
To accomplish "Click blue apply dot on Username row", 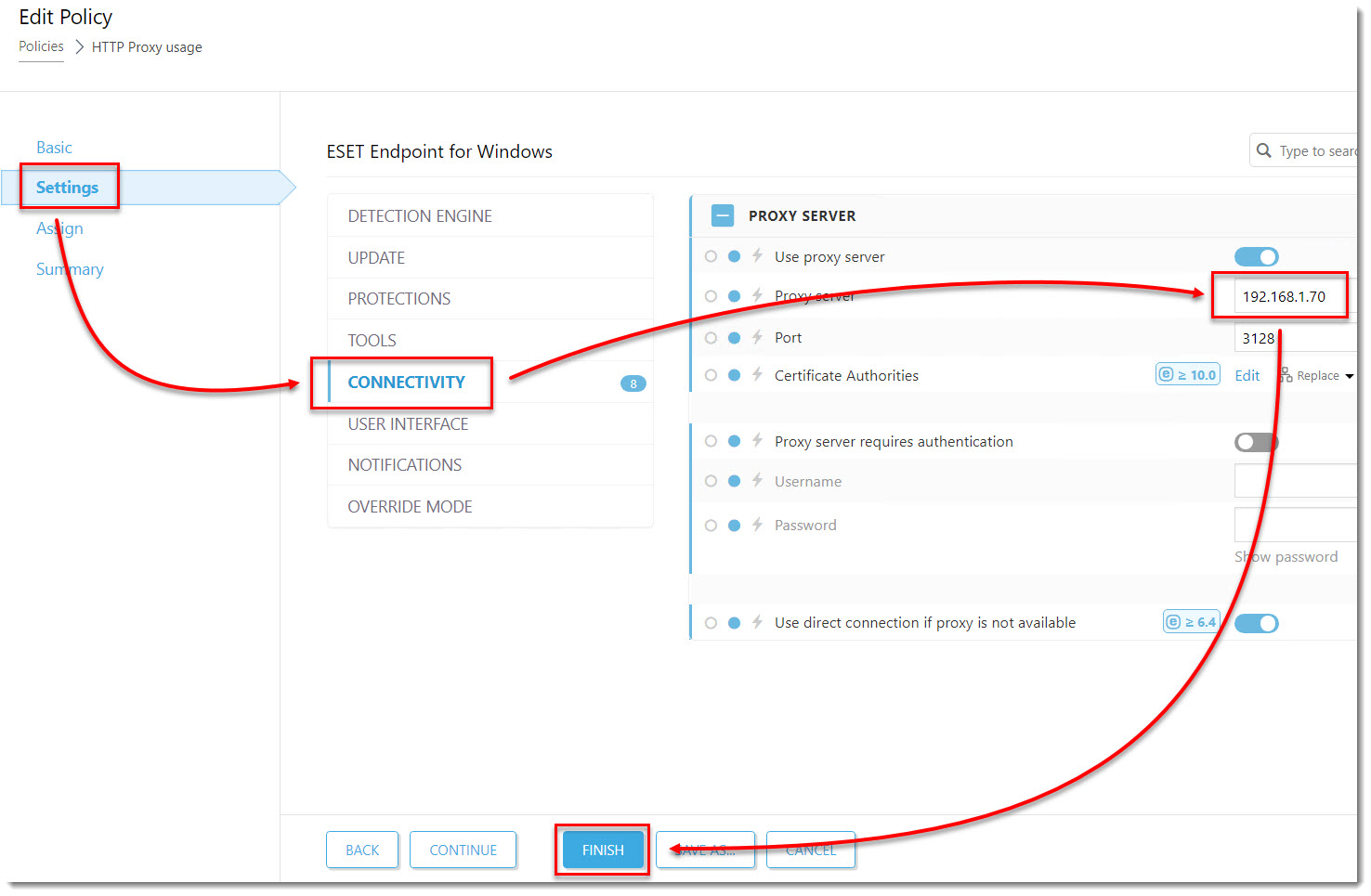I will [x=734, y=481].
